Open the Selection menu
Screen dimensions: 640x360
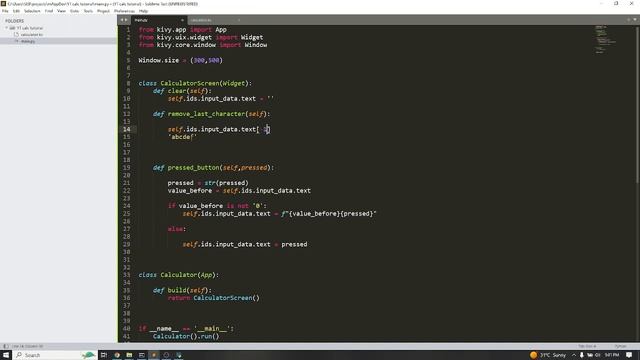click(x=32, y=11)
